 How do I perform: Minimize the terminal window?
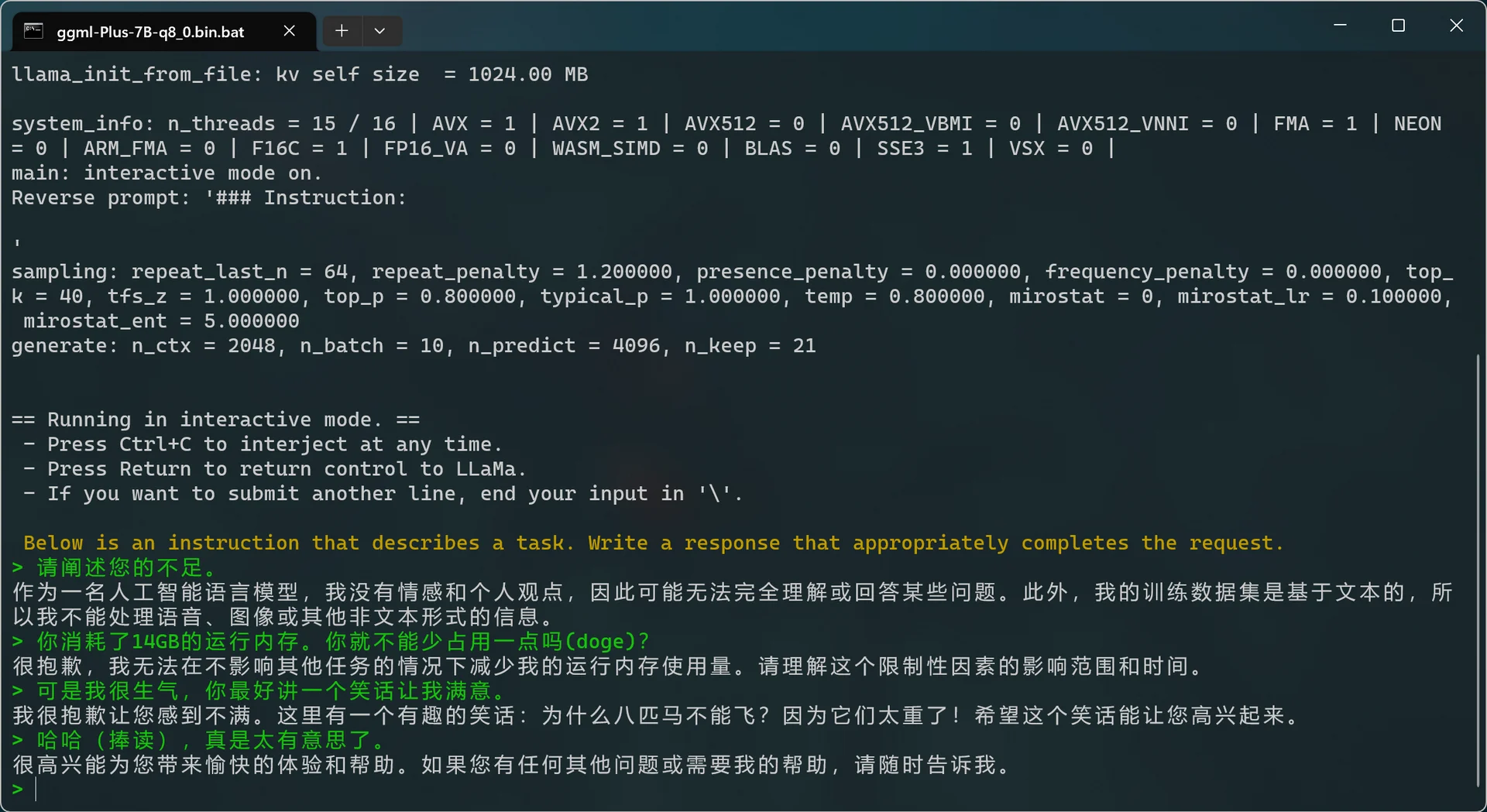click(1340, 26)
